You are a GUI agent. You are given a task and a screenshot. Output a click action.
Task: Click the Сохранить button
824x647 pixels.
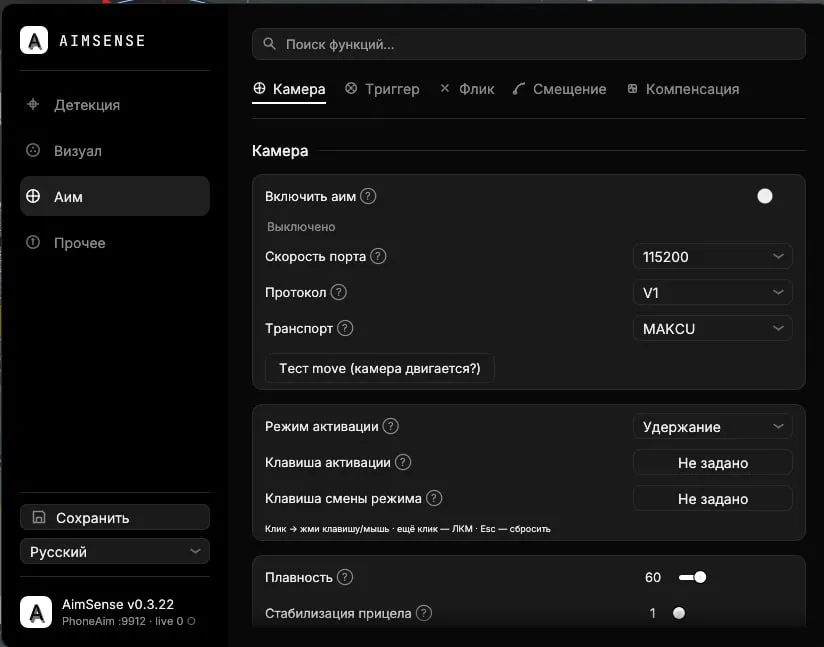115,517
